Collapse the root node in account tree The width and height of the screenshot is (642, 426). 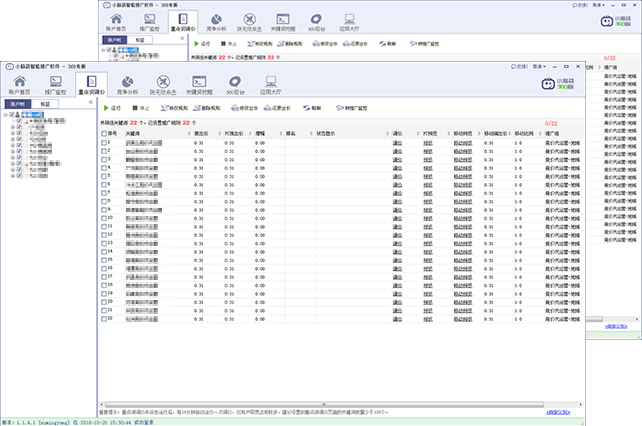point(8,115)
